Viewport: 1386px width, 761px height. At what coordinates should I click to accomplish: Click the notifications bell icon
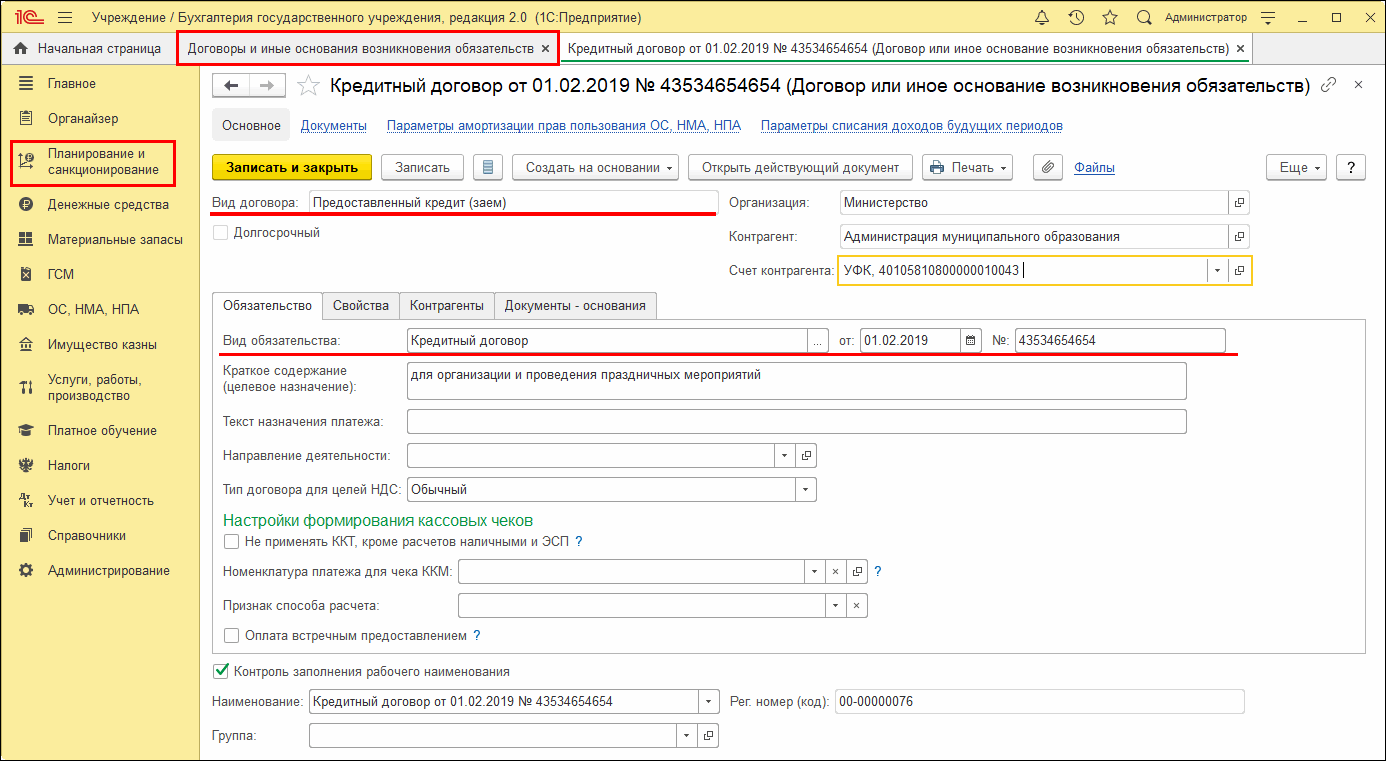click(x=1042, y=18)
